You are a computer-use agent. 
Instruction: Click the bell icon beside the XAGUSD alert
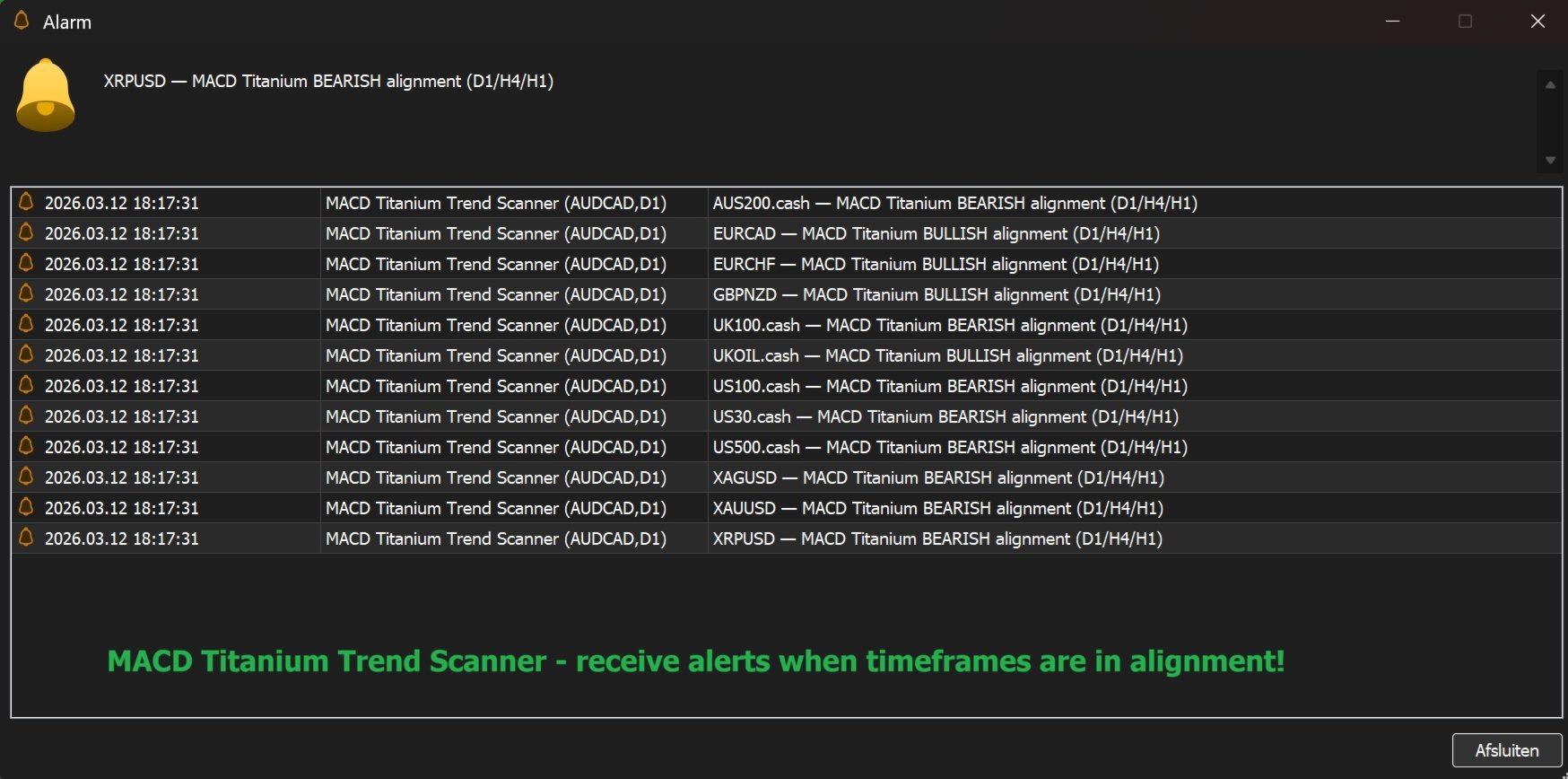(x=26, y=477)
